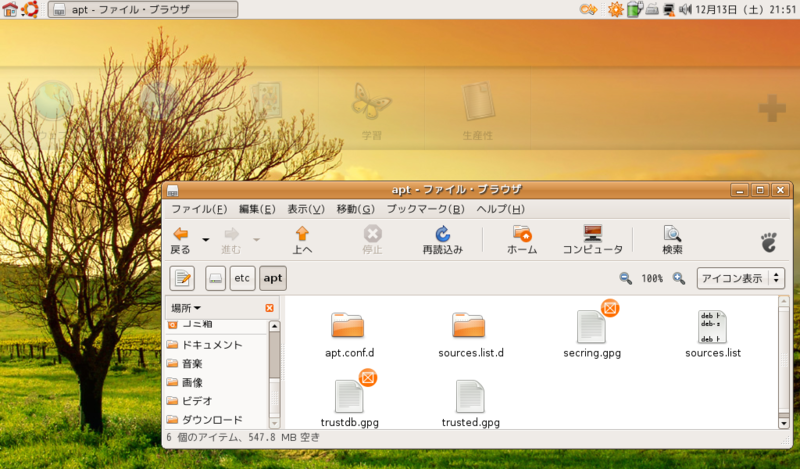Click the root filesystem drive path button
Image resolution: width=800 pixels, height=469 pixels.
(215, 278)
